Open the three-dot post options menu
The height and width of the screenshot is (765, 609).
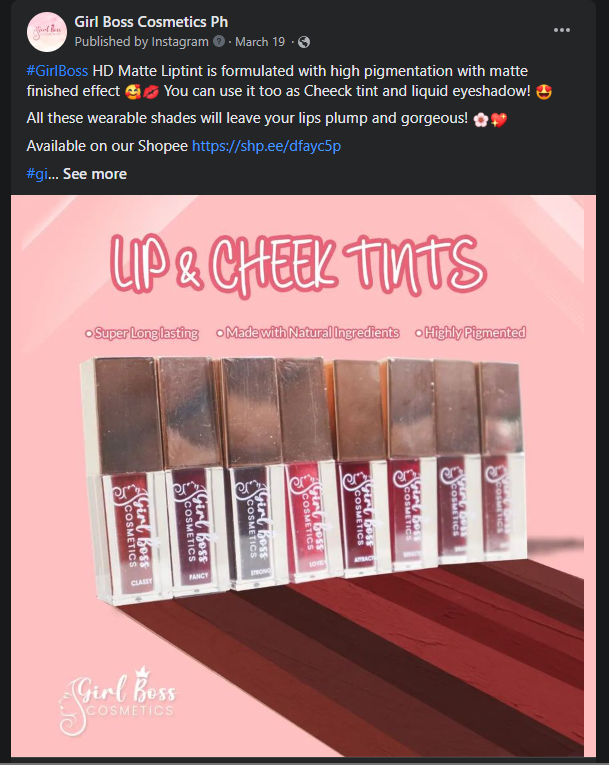[x=562, y=30]
